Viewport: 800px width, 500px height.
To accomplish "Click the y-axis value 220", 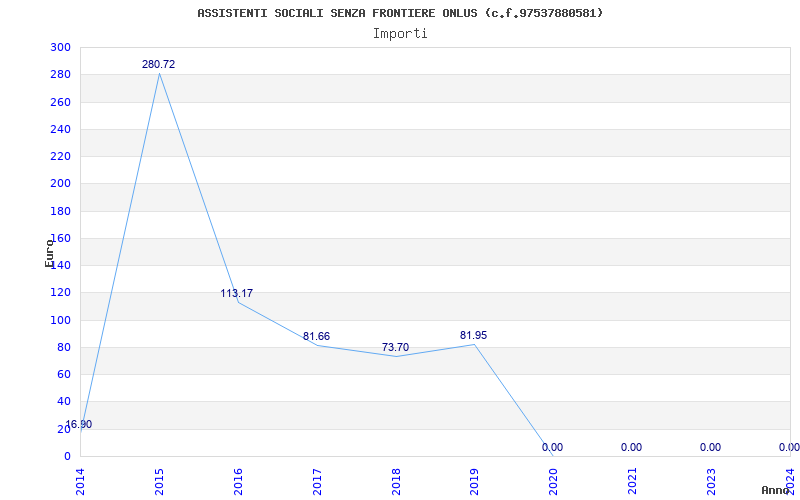I will click(x=60, y=156).
